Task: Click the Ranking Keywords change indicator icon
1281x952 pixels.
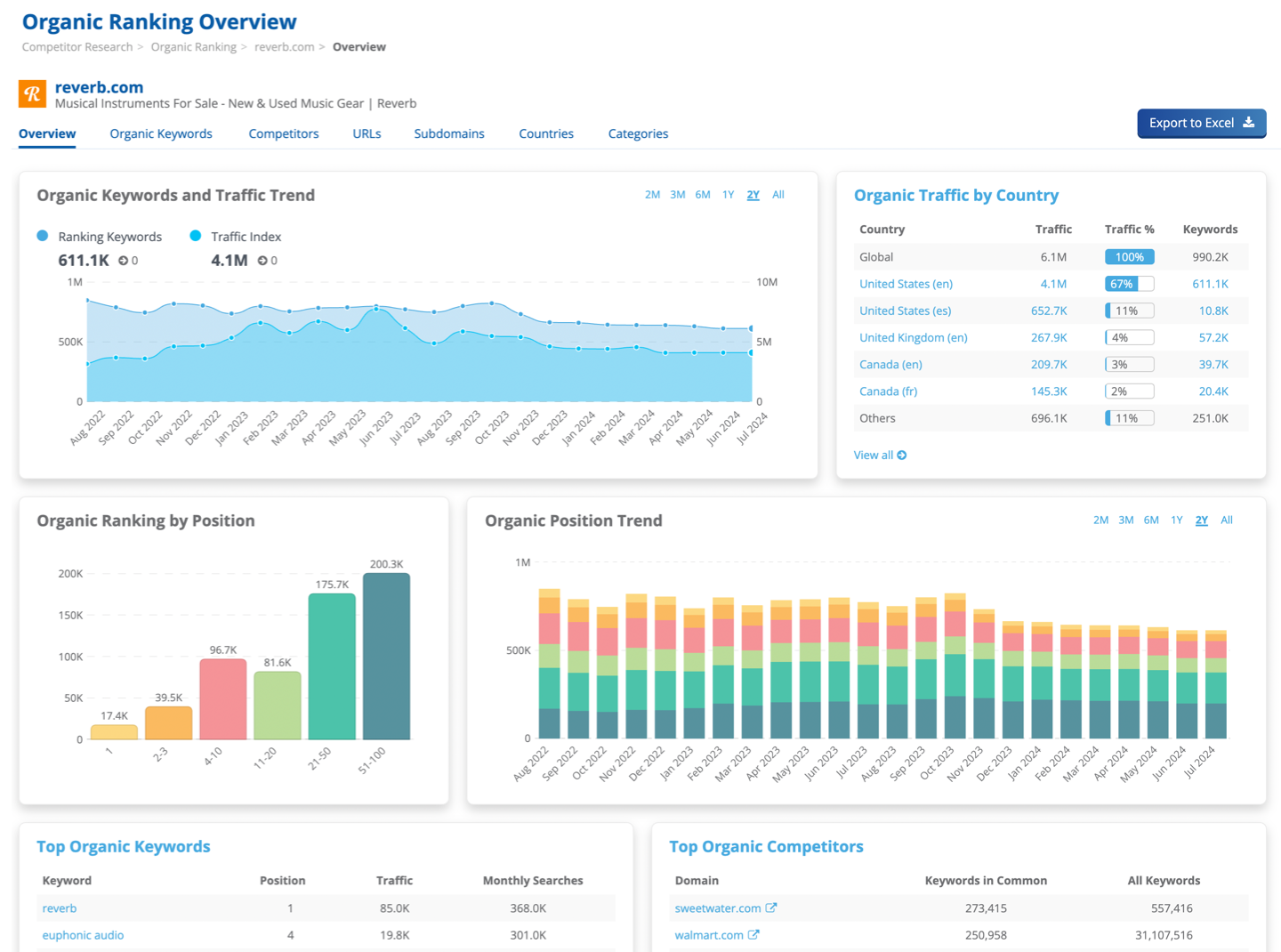Action: [124, 261]
